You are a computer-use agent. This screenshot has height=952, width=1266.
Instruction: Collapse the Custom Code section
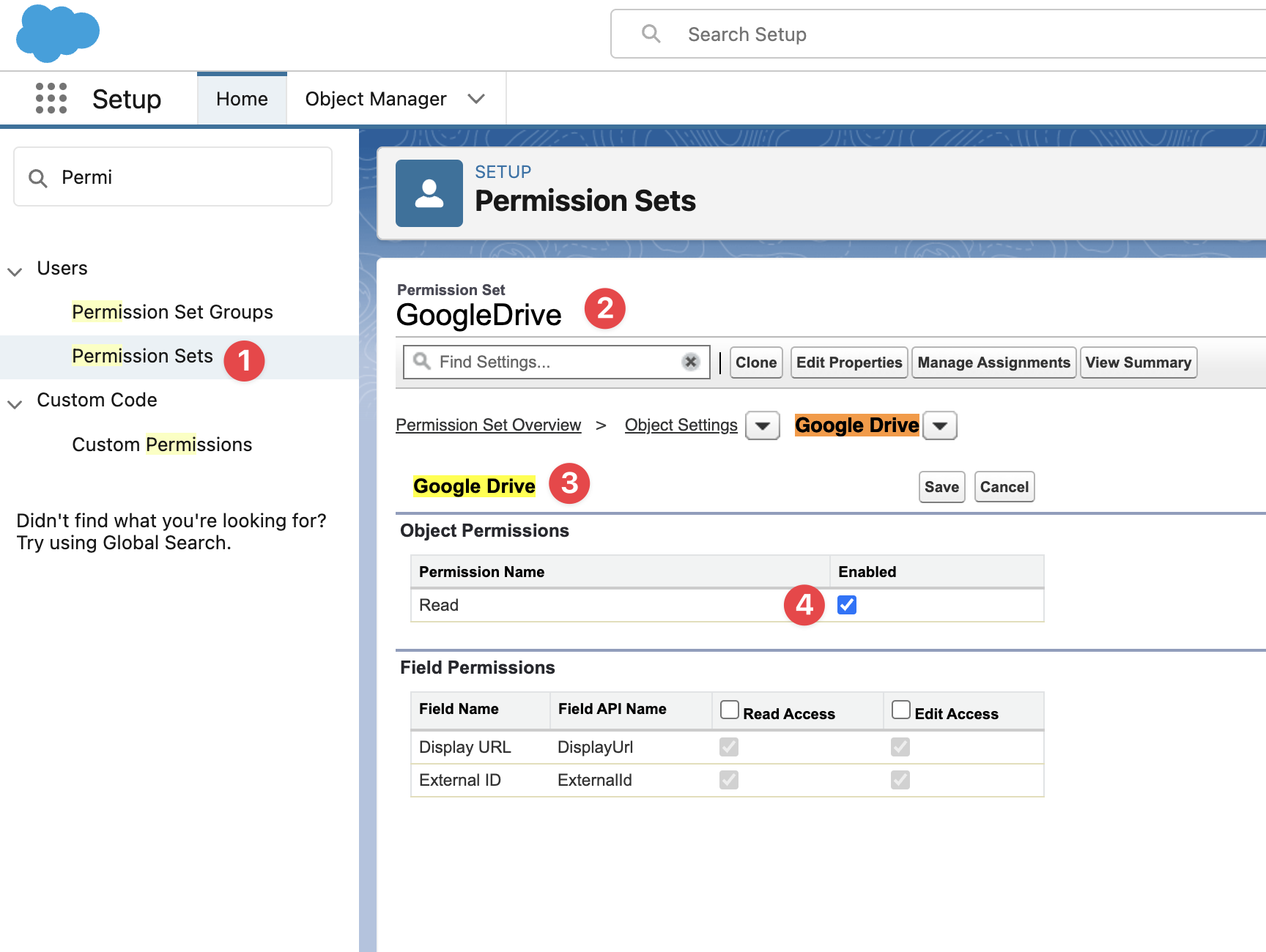[x=15, y=404]
